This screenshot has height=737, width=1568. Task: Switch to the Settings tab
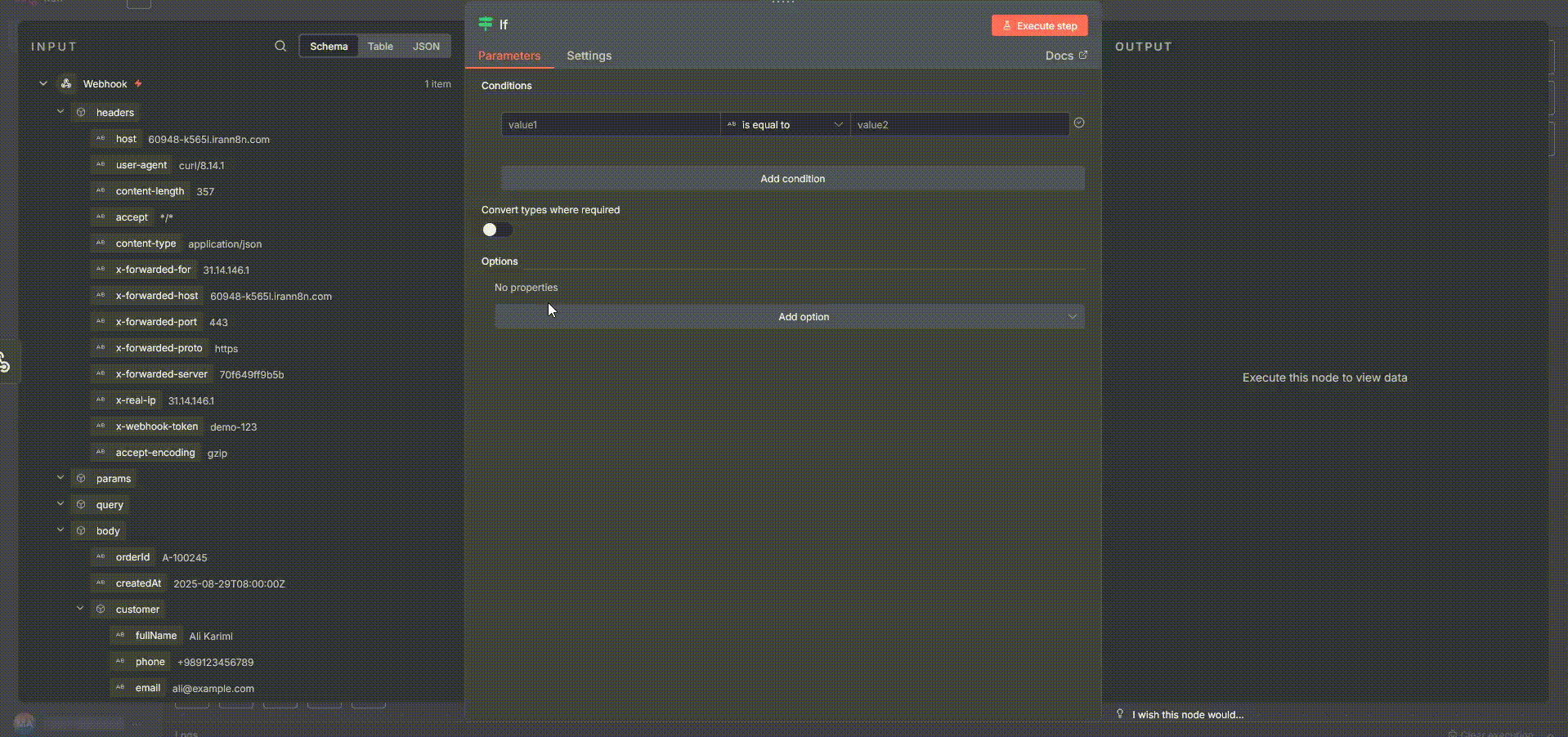[x=589, y=56]
